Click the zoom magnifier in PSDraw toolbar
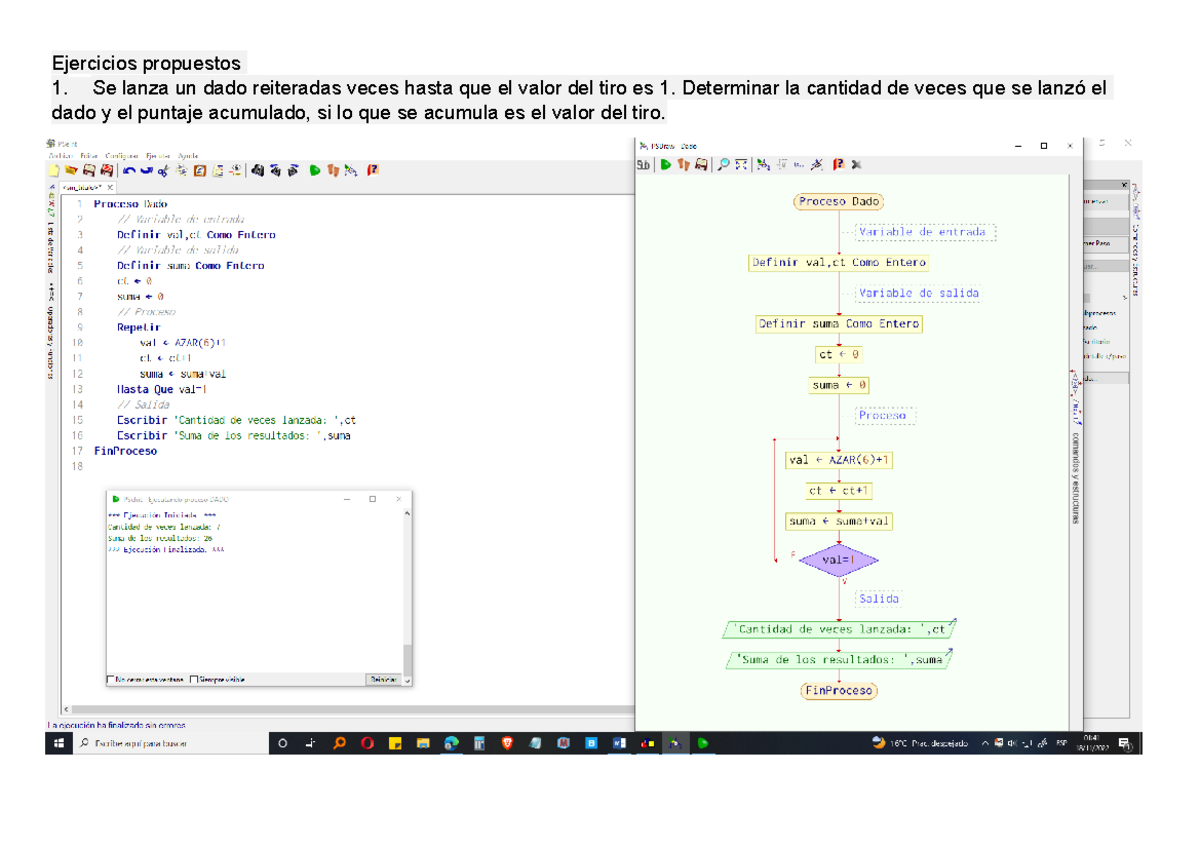1200x848 pixels. 723,165
